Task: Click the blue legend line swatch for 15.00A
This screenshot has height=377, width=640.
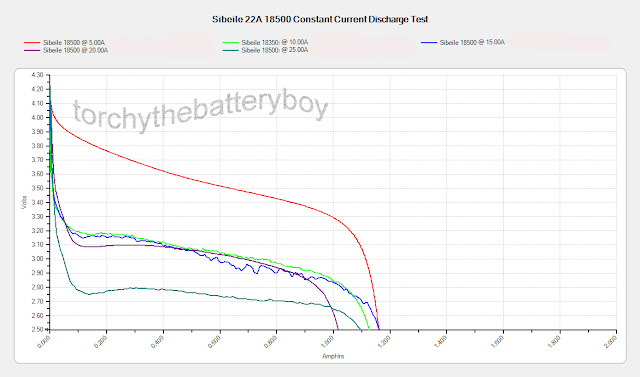Action: click(x=429, y=42)
